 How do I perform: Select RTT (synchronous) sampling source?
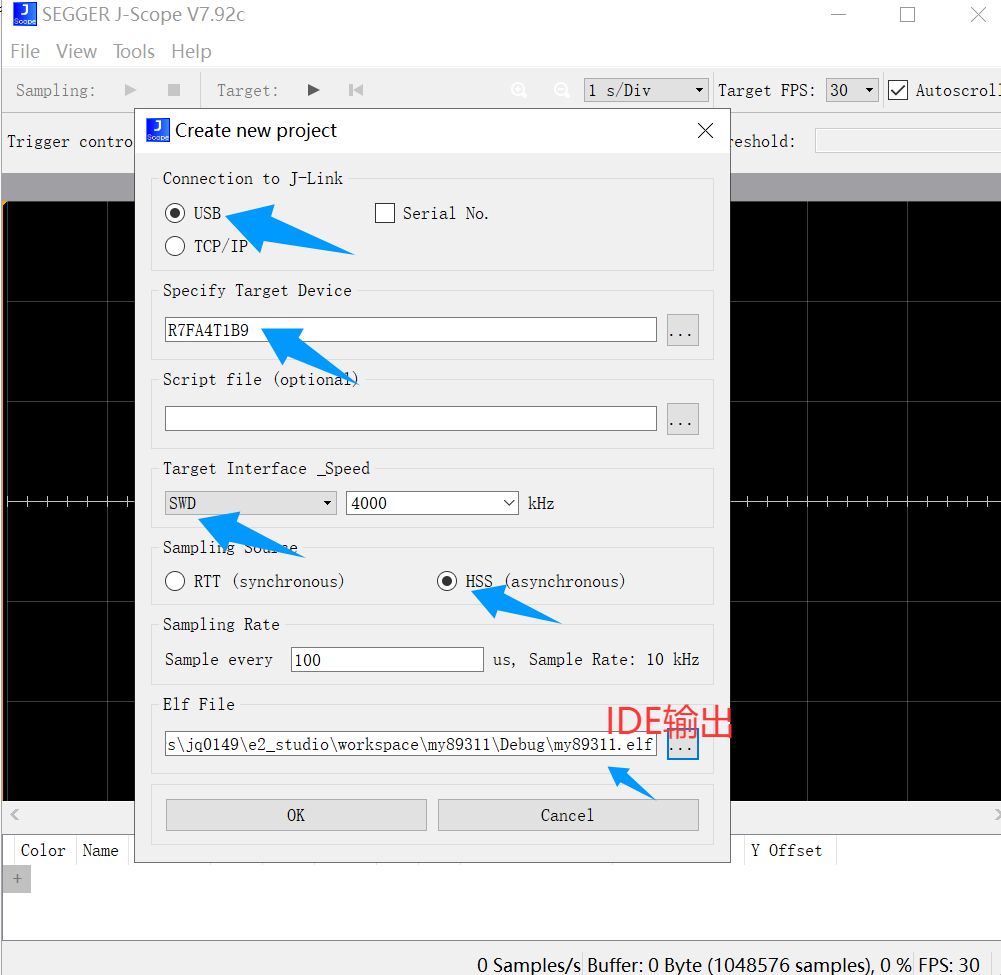pos(175,581)
